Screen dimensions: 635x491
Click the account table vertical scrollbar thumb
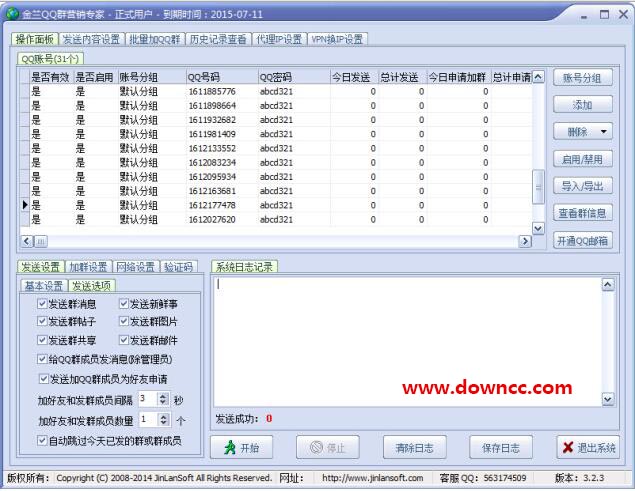538,187
